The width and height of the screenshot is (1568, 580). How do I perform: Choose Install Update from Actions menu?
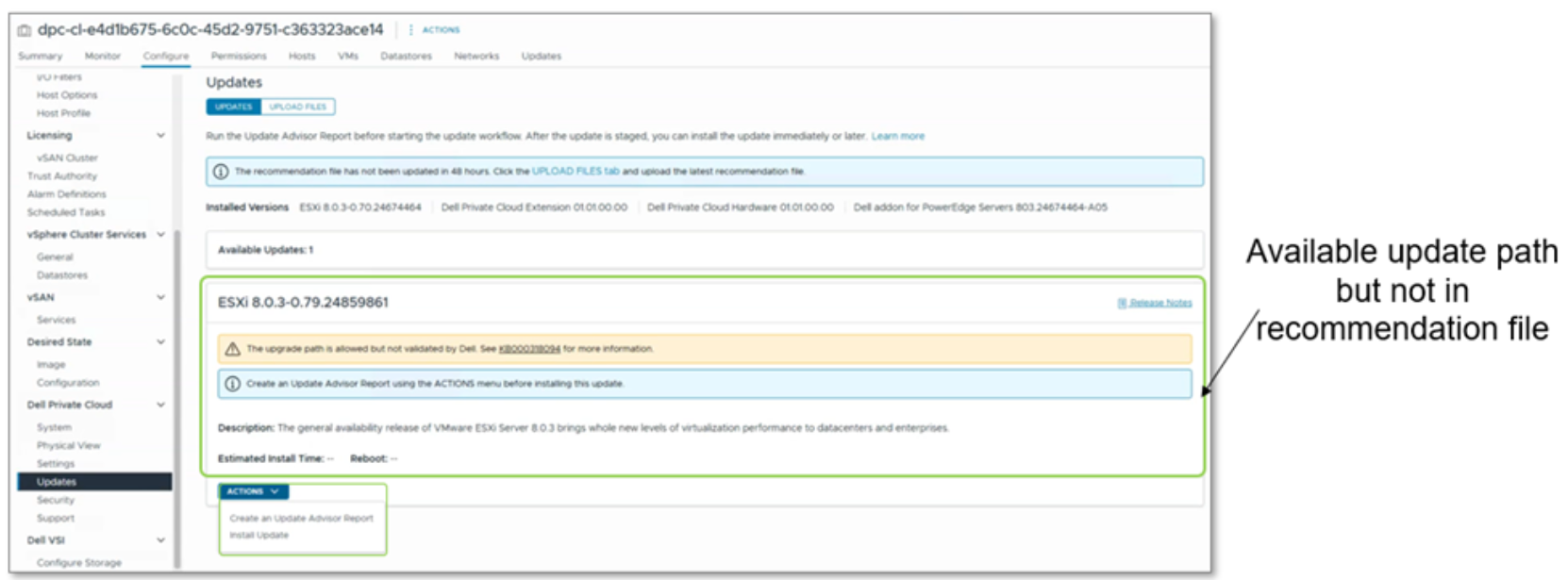pos(259,536)
